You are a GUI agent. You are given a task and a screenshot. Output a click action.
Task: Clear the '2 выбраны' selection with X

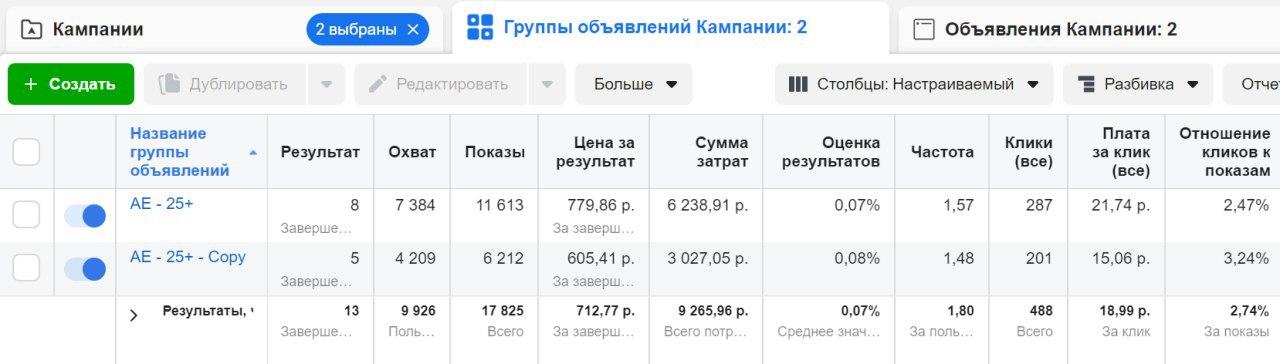point(413,29)
